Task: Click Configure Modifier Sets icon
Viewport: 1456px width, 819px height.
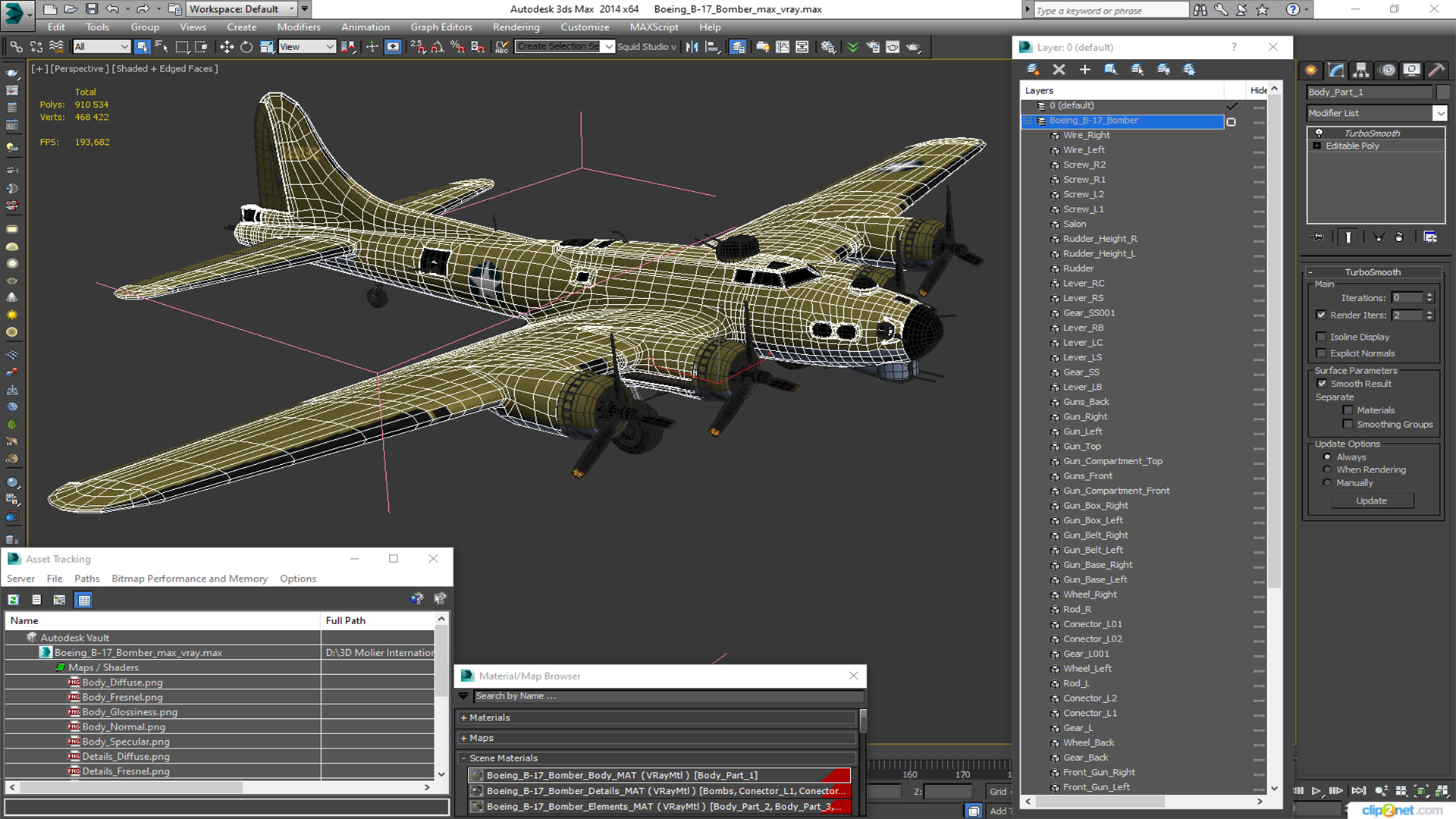Action: (1430, 237)
